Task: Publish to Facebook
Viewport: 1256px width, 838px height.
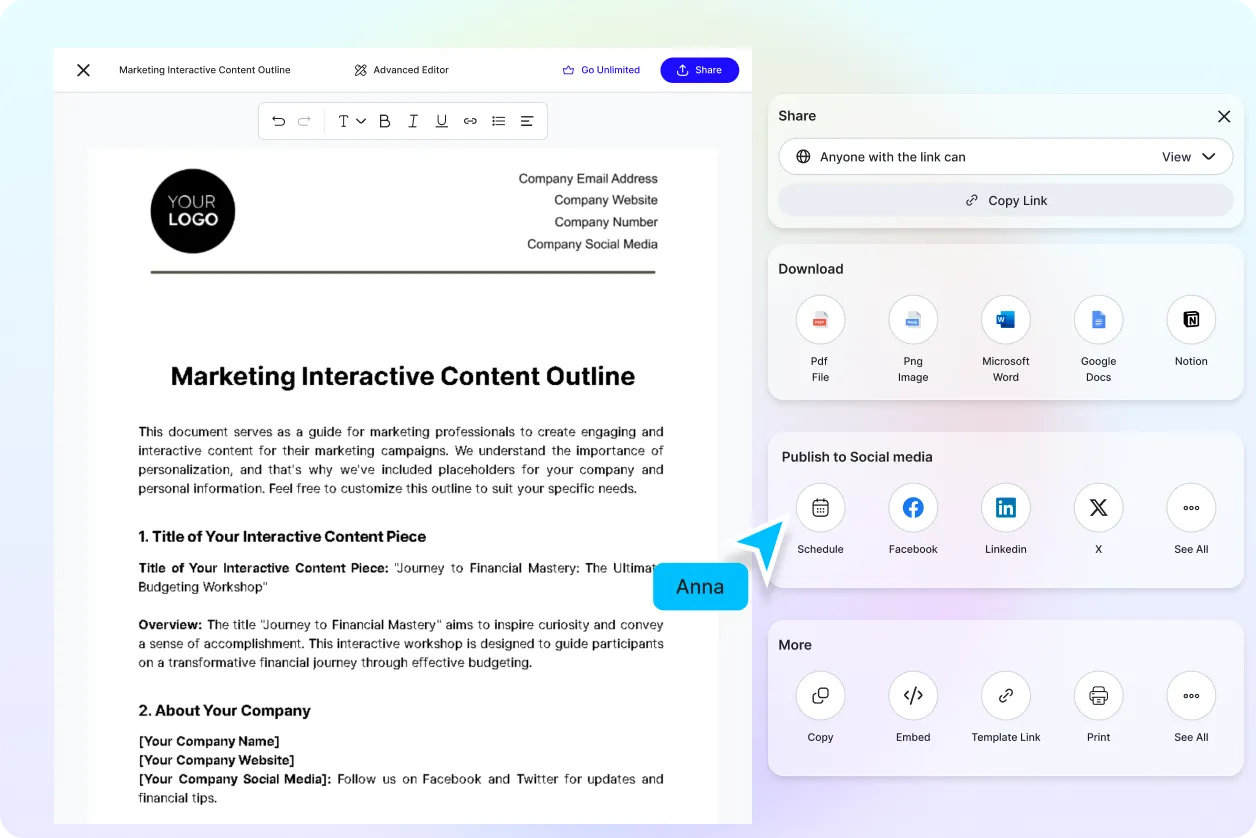Action: point(913,508)
